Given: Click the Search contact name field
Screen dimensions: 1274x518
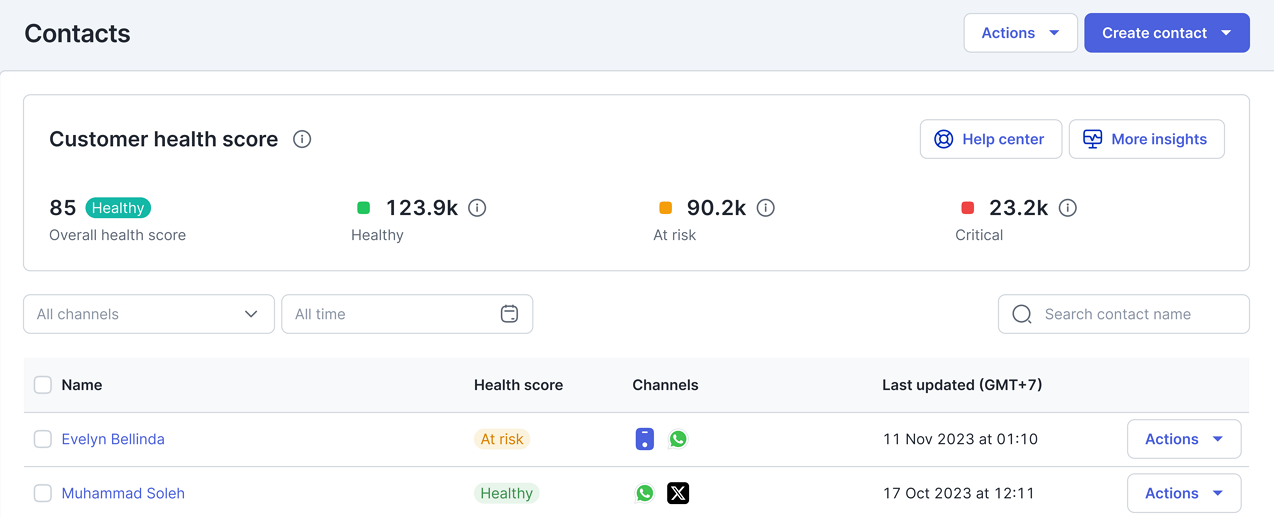Looking at the screenshot, I should 1124,314.
